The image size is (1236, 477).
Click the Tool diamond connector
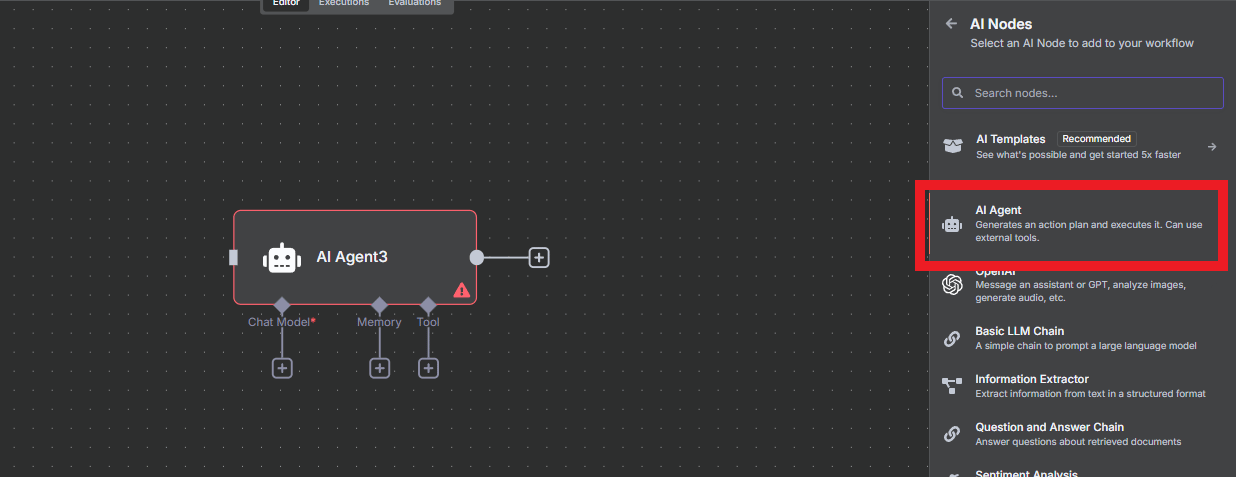pos(428,304)
